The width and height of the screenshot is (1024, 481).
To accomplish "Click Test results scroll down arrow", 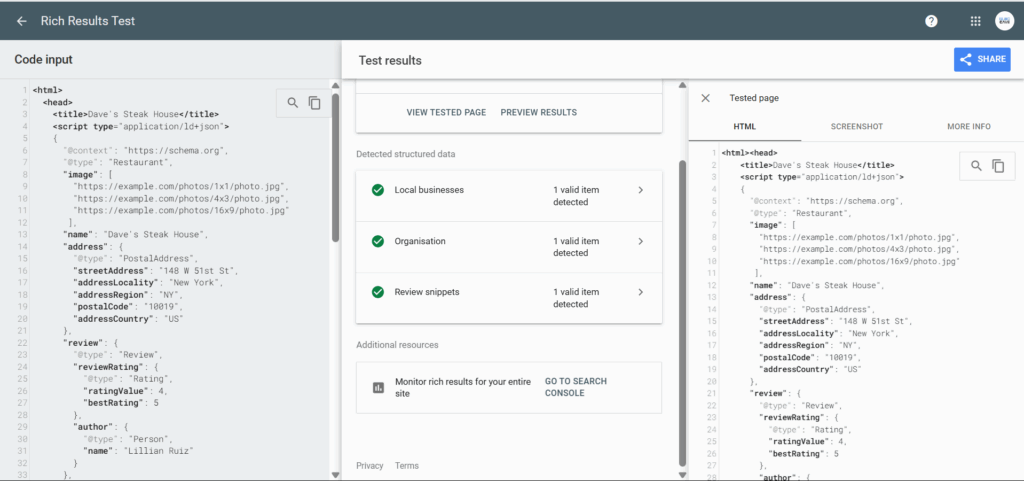I will 683,475.
